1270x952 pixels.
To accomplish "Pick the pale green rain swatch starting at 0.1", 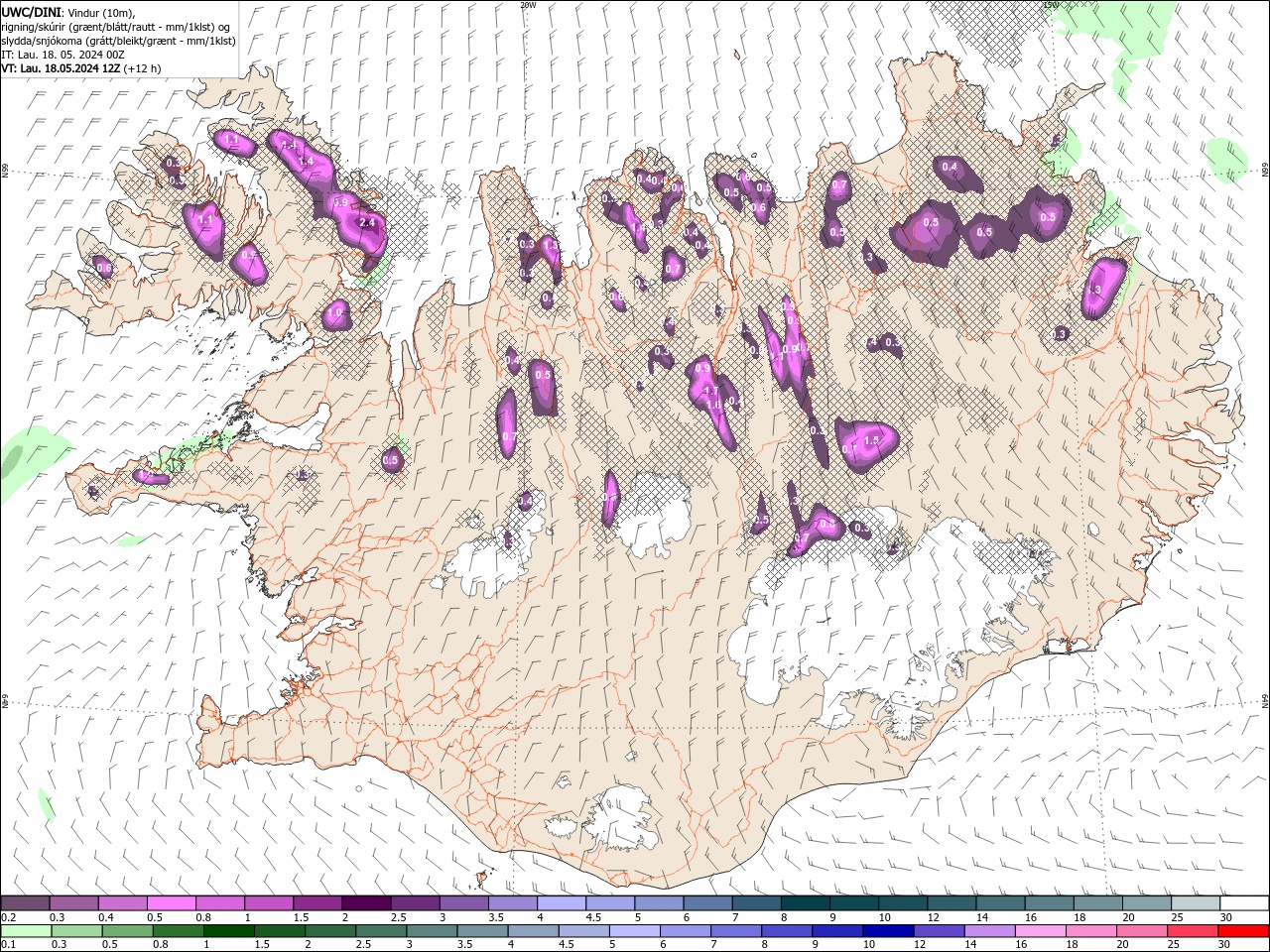I will (26, 931).
